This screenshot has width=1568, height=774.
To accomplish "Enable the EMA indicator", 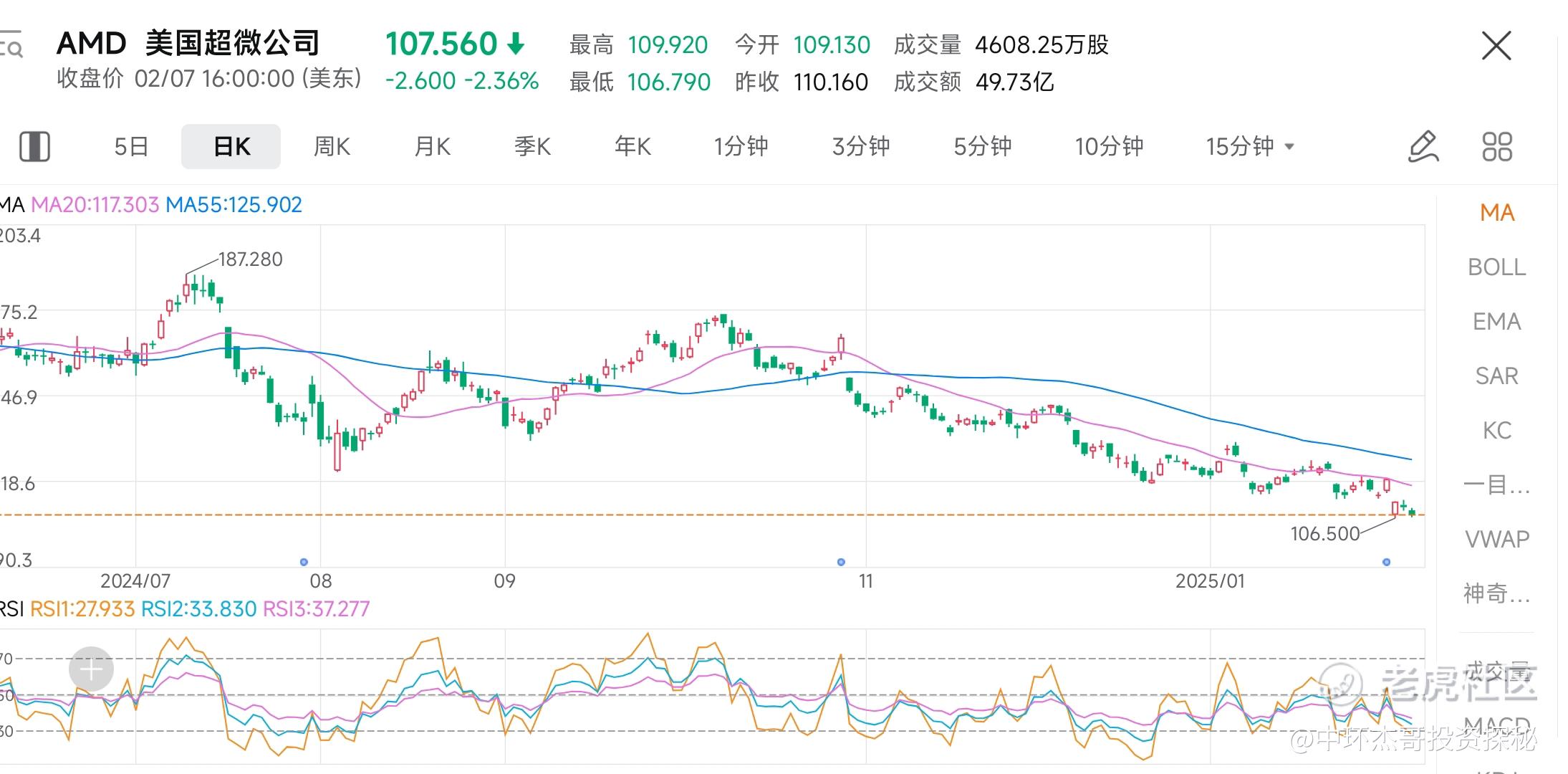I will pos(1496,322).
